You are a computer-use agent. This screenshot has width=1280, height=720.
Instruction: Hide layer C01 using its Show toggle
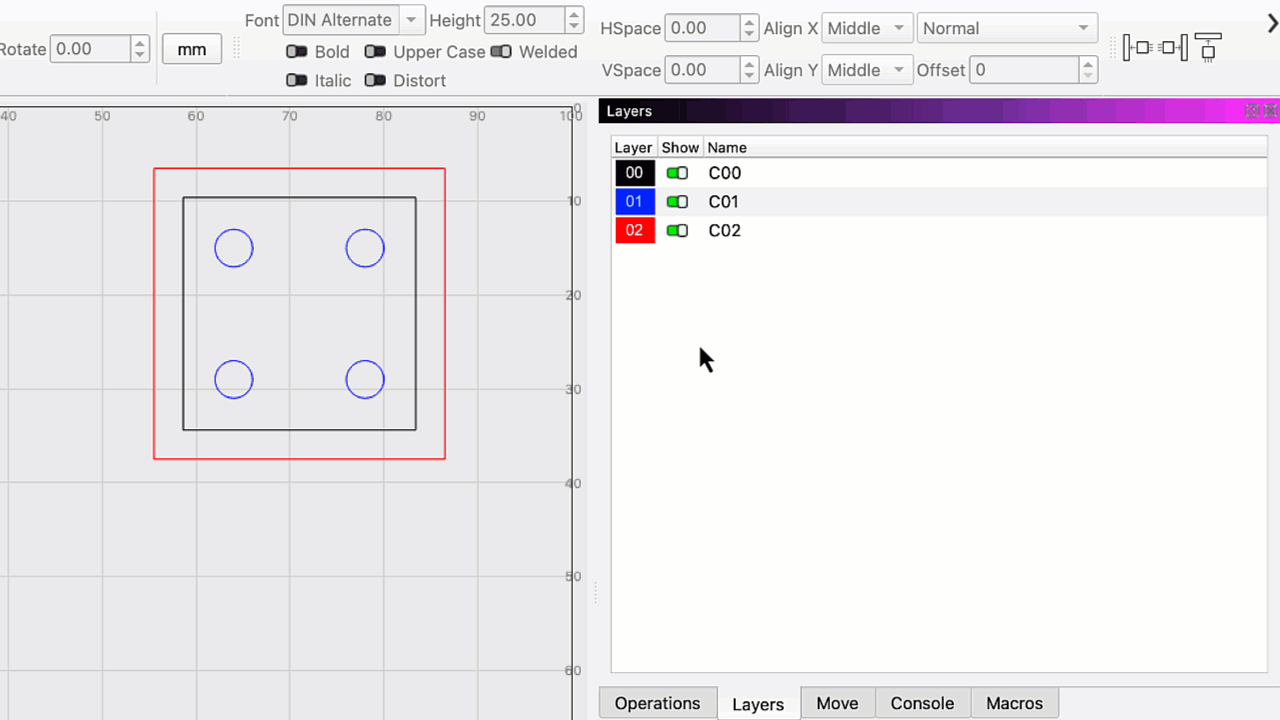coord(677,202)
